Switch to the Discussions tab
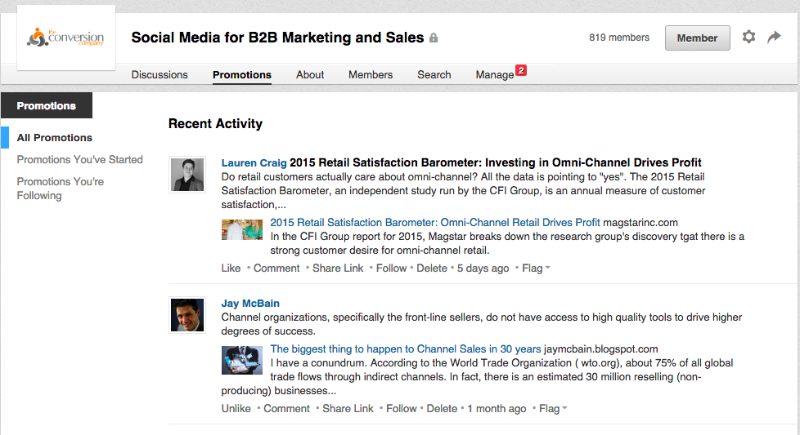 pyautogui.click(x=159, y=74)
